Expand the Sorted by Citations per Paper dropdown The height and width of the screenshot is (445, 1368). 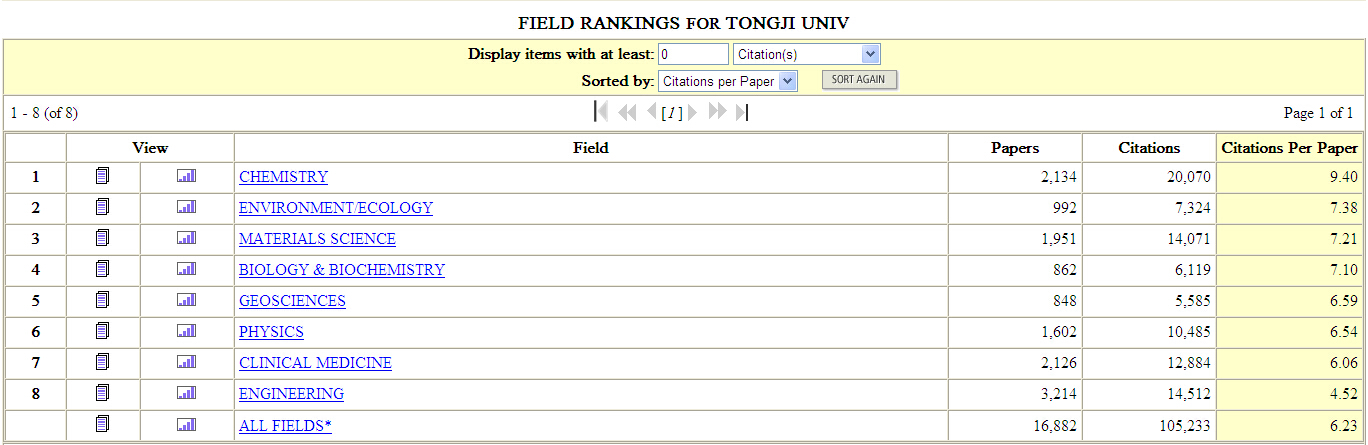click(x=727, y=81)
